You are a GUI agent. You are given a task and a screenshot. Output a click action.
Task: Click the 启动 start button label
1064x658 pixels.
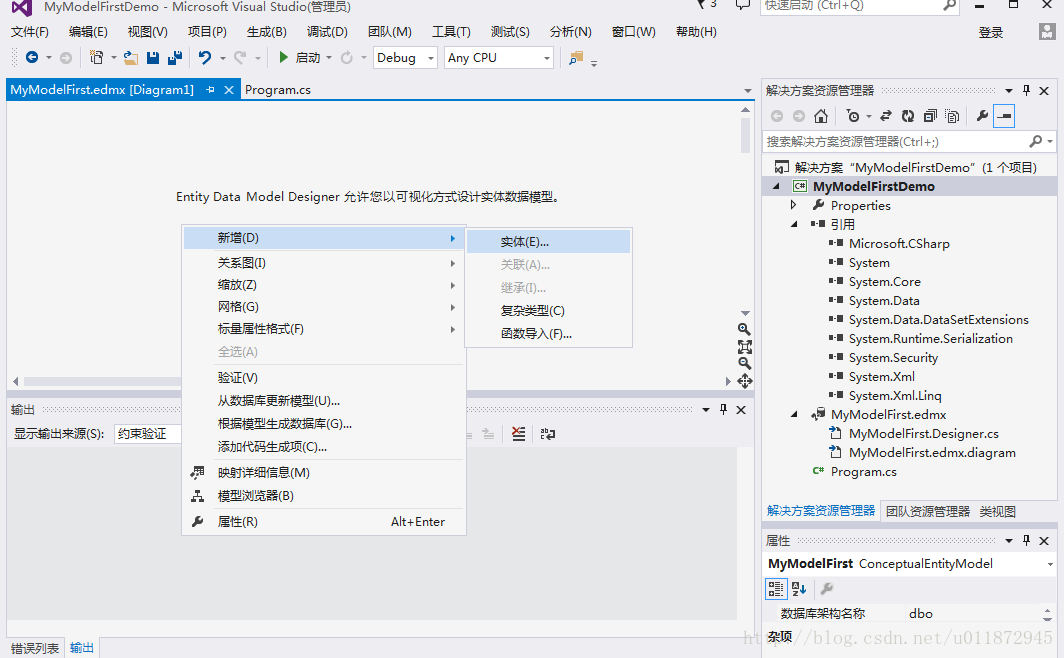[307, 58]
